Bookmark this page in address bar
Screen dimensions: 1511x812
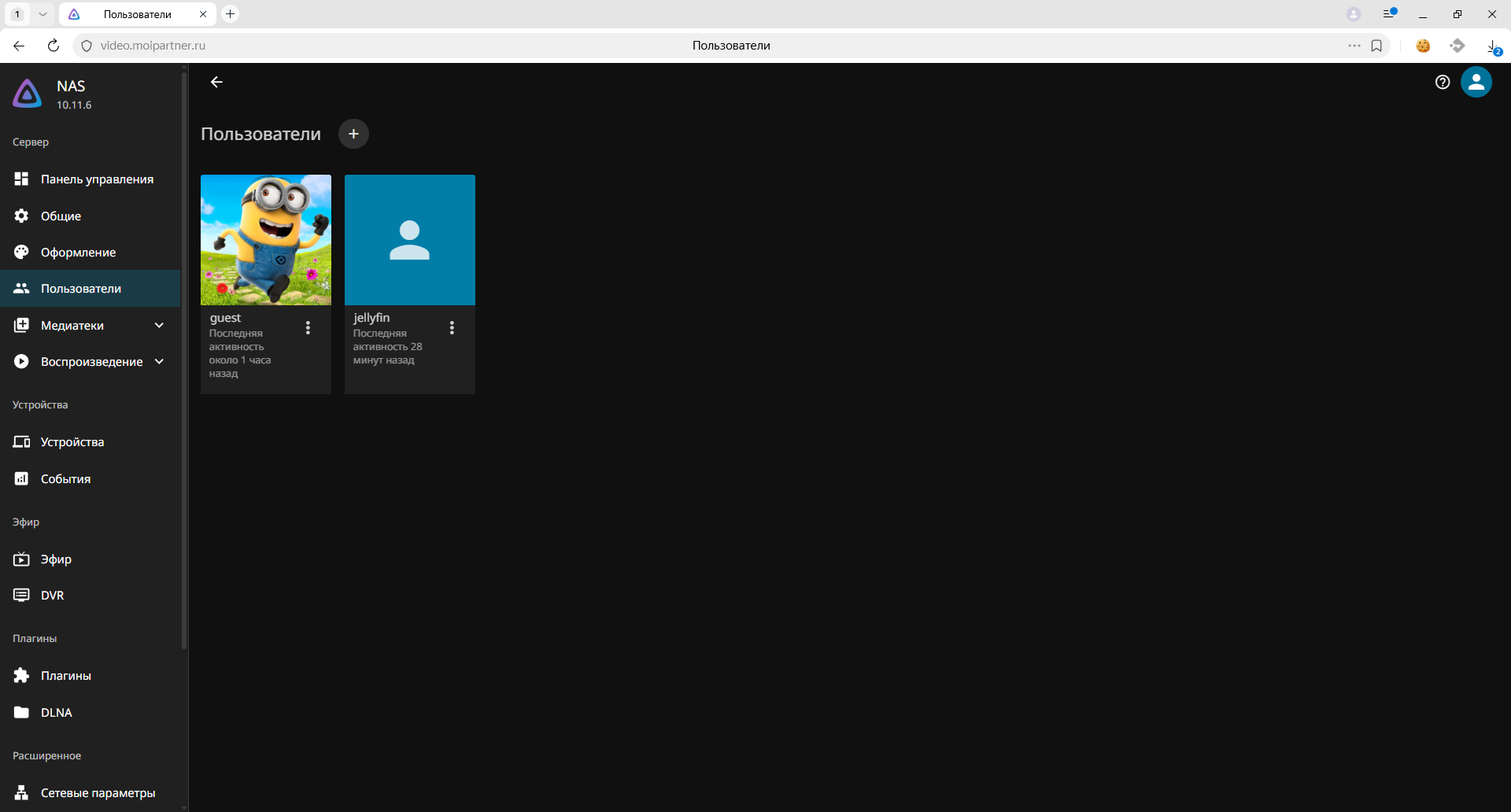click(1376, 46)
